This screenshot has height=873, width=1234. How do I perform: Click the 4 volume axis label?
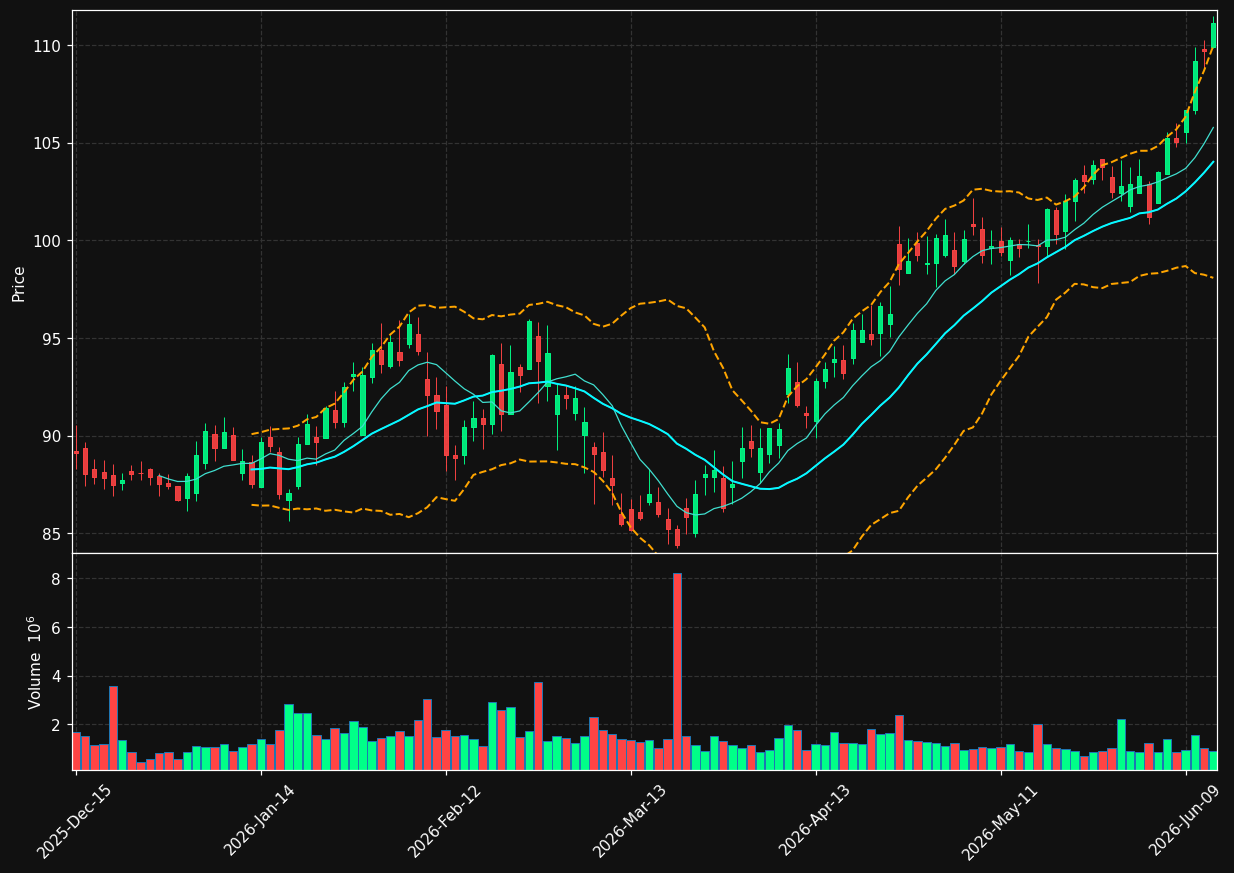click(x=56, y=676)
